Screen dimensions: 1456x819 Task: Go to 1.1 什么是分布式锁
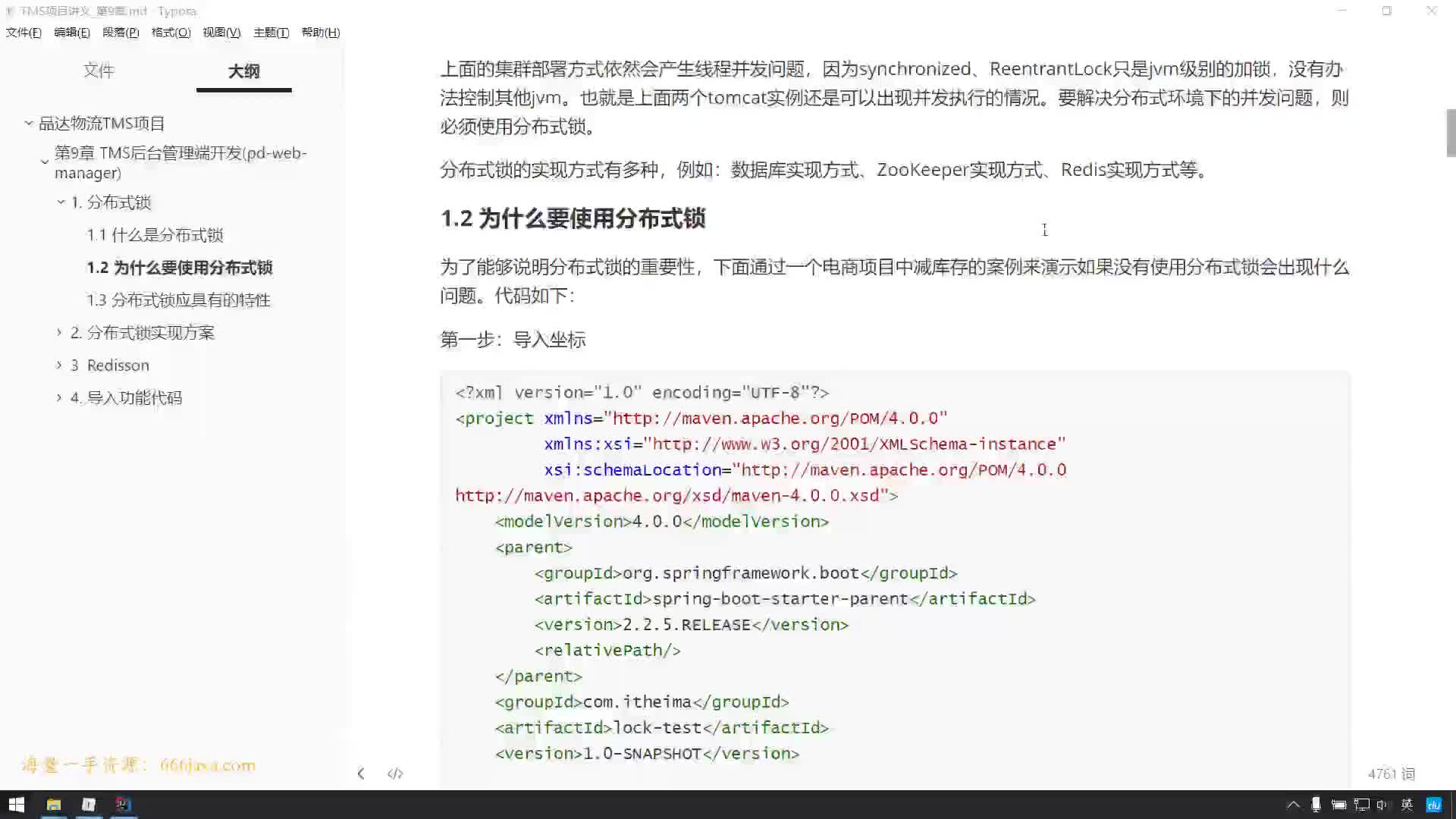click(x=155, y=235)
